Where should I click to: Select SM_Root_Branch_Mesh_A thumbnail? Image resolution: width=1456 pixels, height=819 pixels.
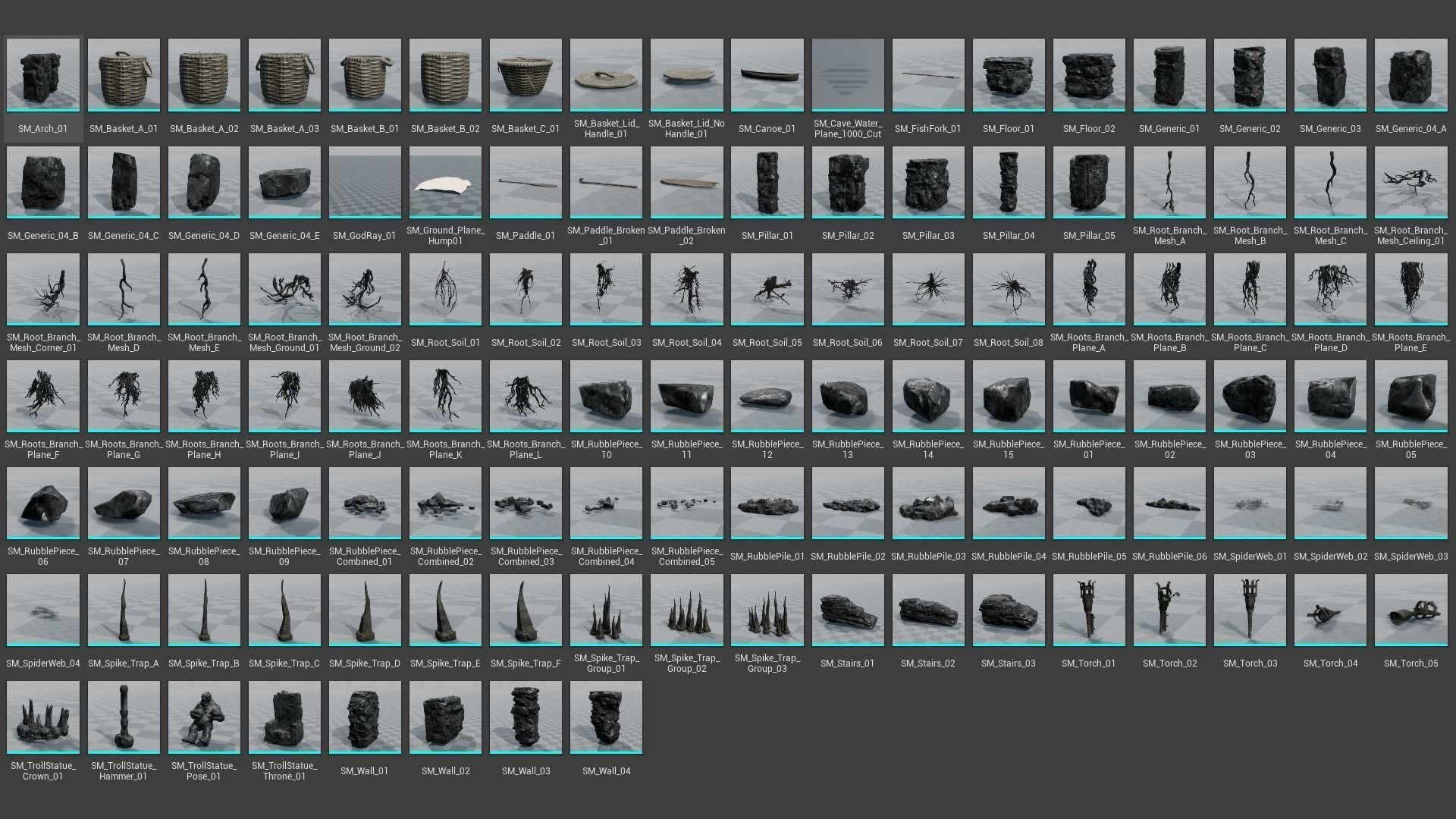click(x=1169, y=182)
